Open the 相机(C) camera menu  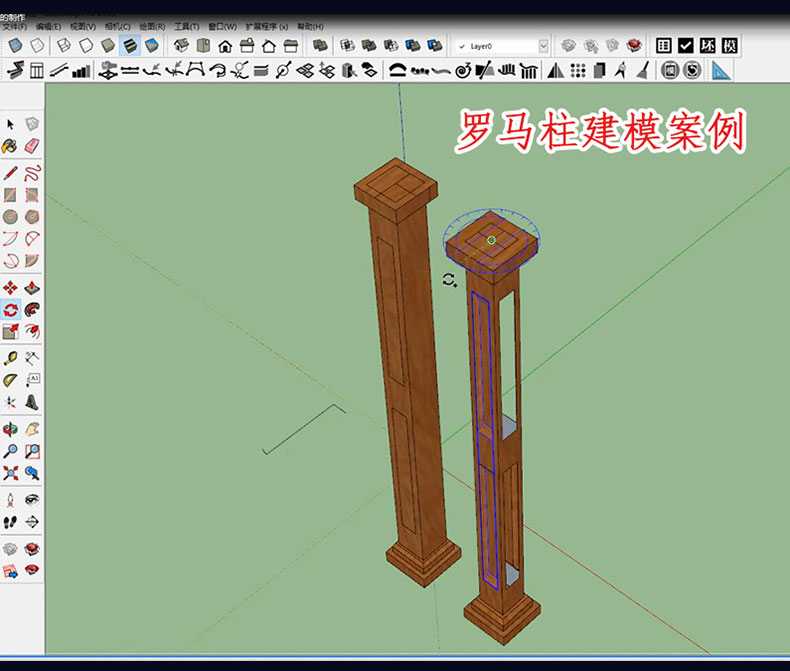tap(118, 26)
